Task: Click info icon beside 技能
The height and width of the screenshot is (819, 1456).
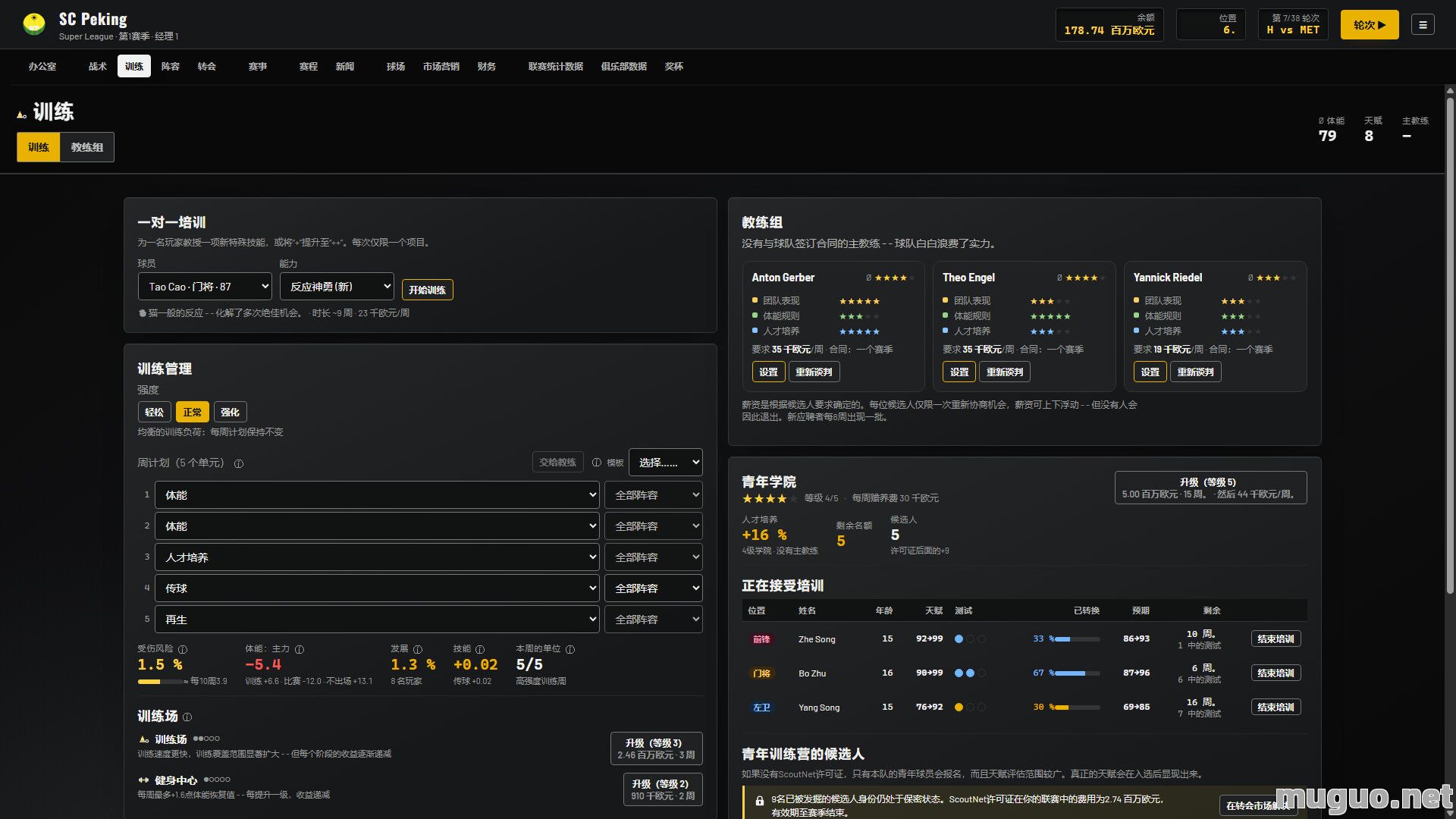Action: point(480,650)
